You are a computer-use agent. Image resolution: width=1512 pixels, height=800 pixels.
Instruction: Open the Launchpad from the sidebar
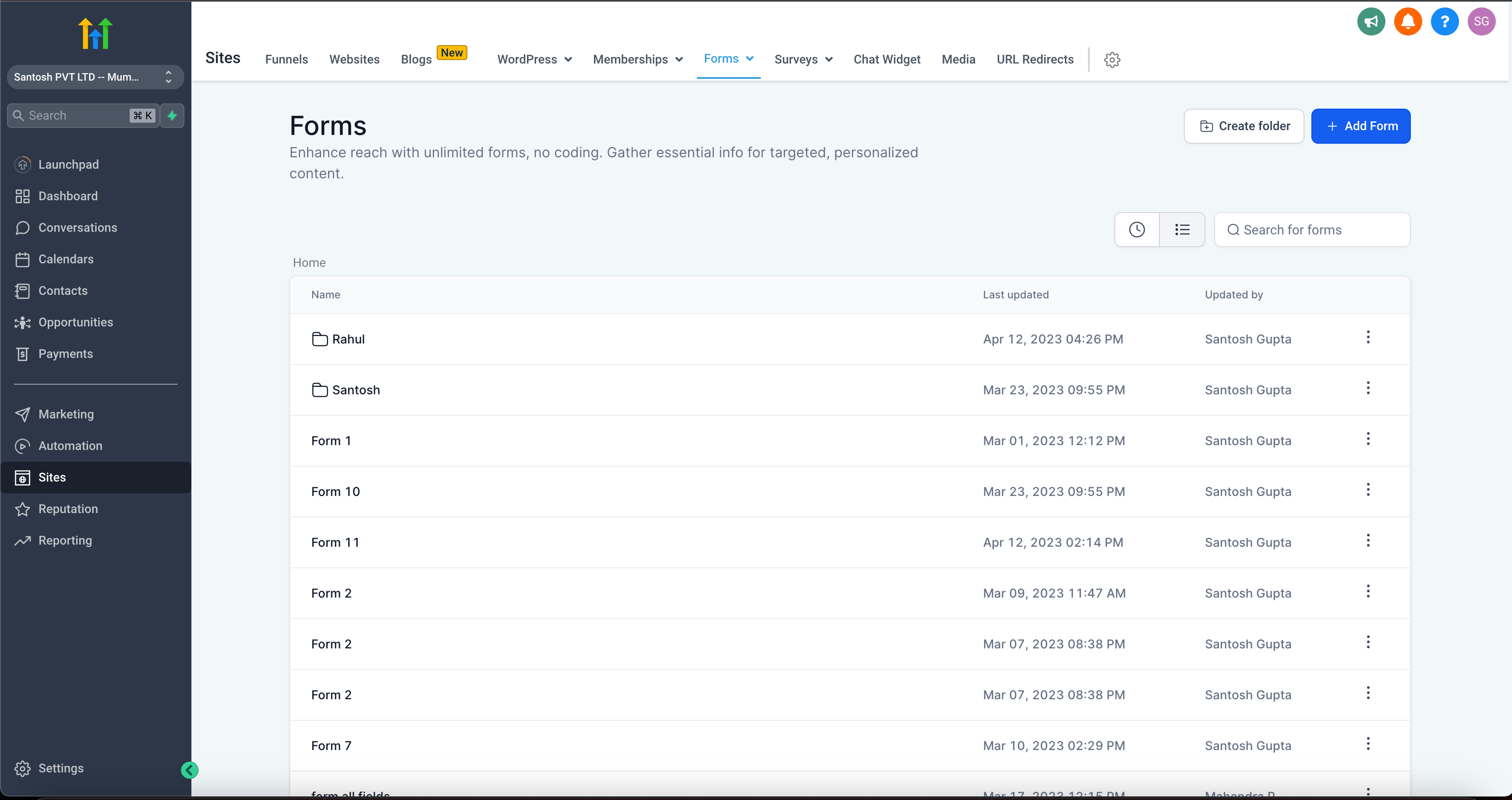tap(68, 164)
